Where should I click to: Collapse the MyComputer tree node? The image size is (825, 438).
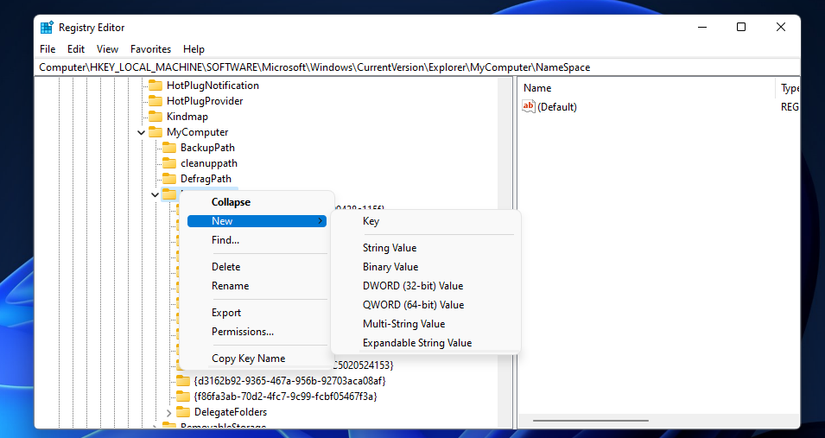[141, 132]
